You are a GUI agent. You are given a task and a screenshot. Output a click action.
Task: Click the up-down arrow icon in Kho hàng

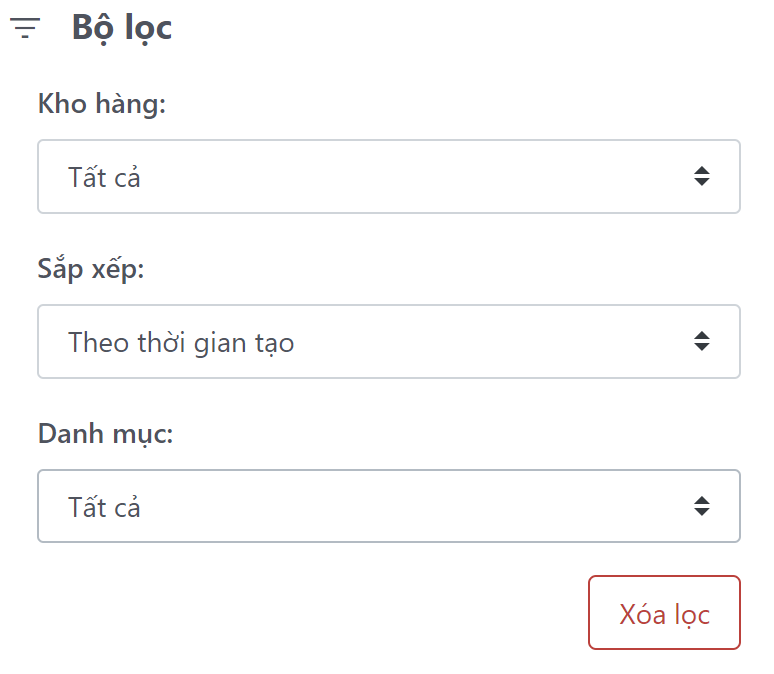702,177
